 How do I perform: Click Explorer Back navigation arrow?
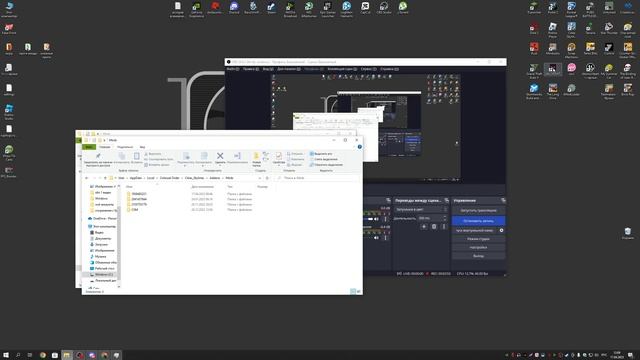86,178
